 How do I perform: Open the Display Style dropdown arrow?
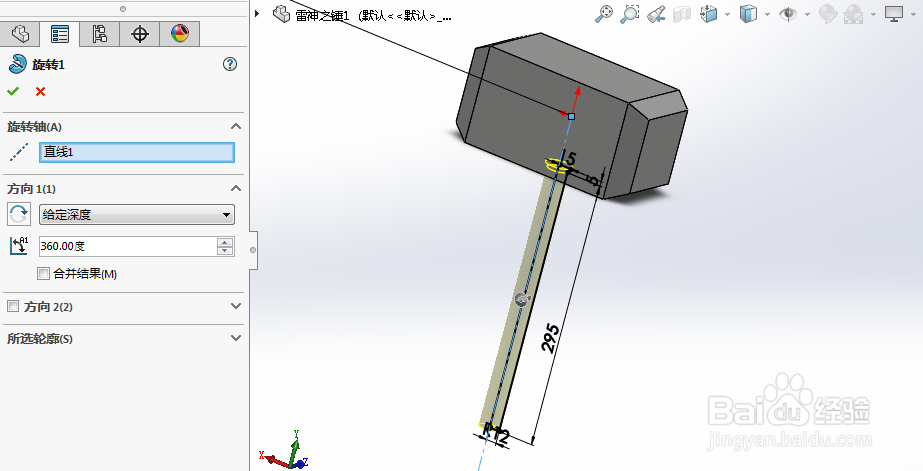767,14
